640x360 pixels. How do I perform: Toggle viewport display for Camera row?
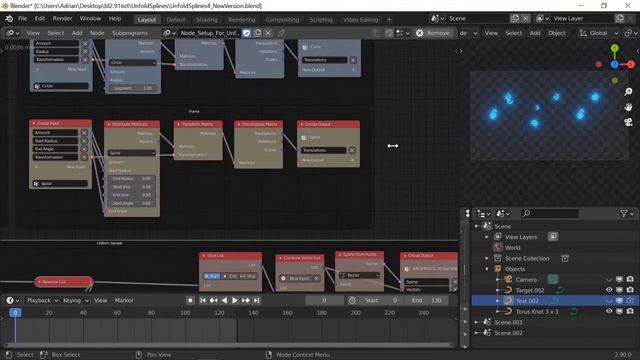click(x=620, y=280)
